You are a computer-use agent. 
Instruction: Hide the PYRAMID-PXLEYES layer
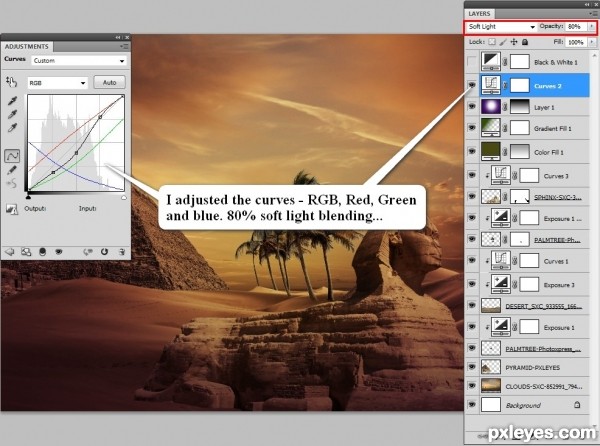click(x=472, y=367)
